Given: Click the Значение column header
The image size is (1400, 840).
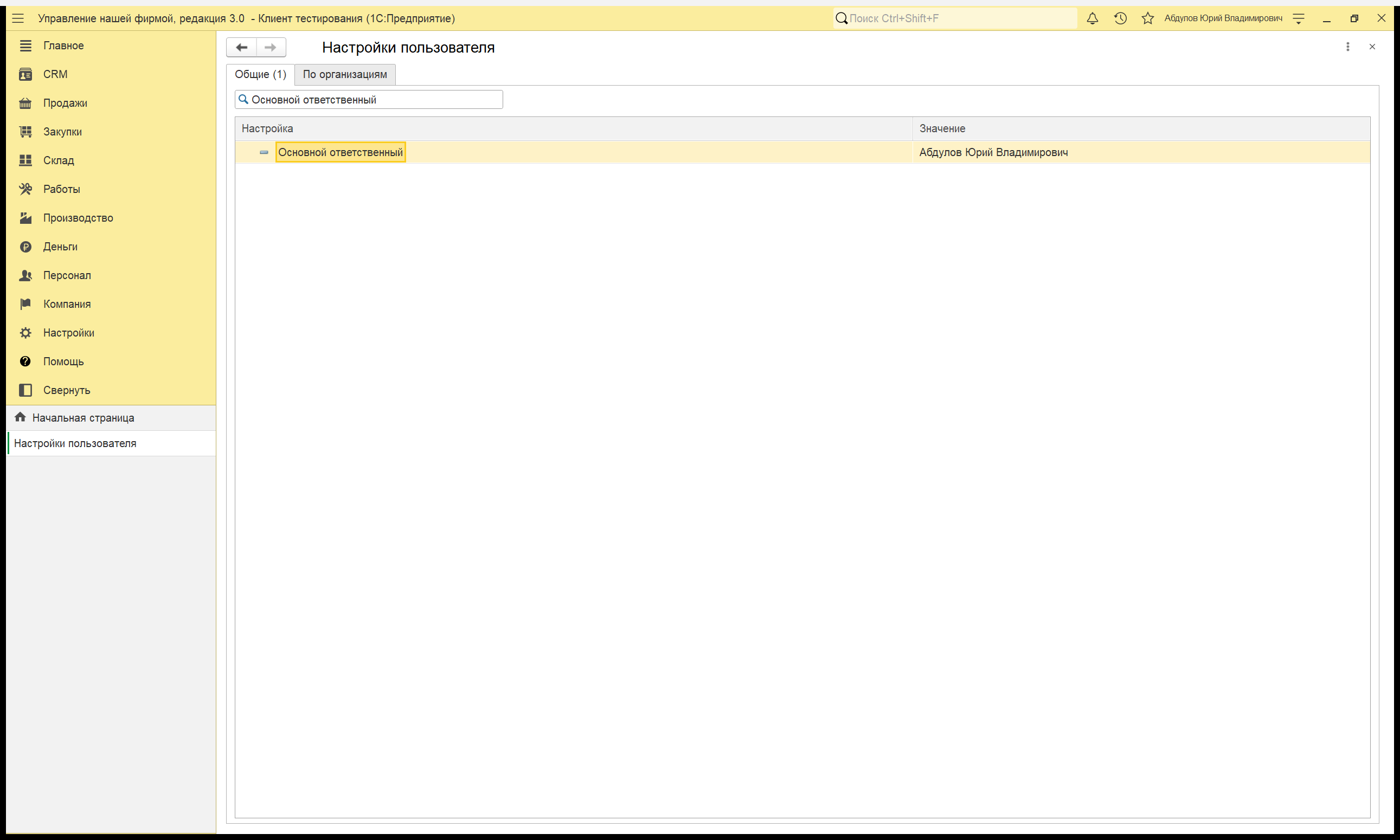Looking at the screenshot, I should [1142, 128].
